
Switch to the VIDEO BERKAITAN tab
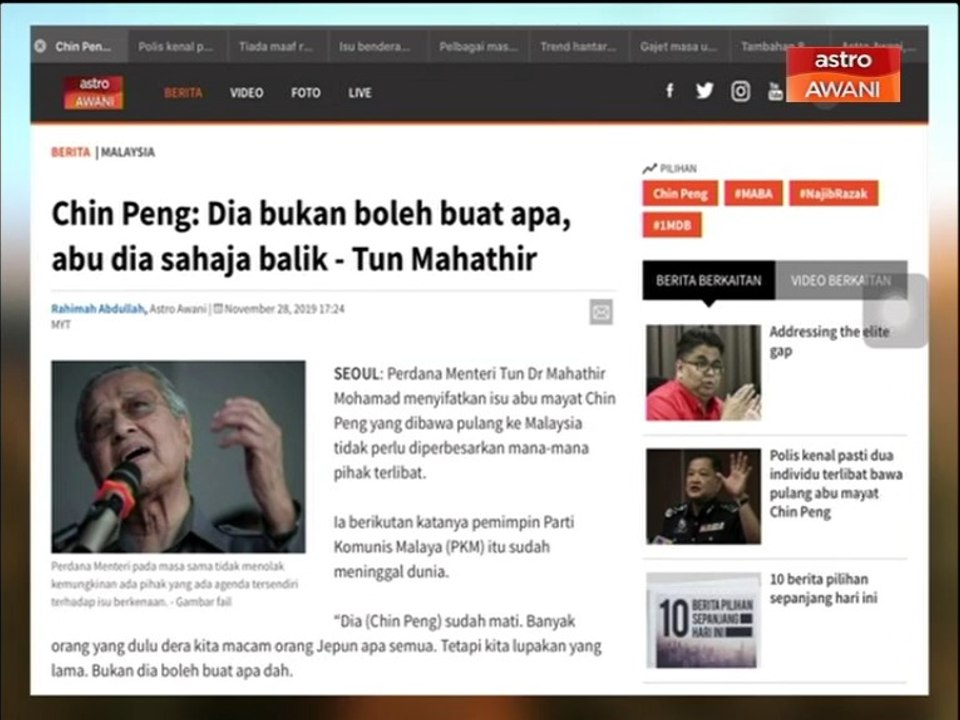(x=841, y=280)
